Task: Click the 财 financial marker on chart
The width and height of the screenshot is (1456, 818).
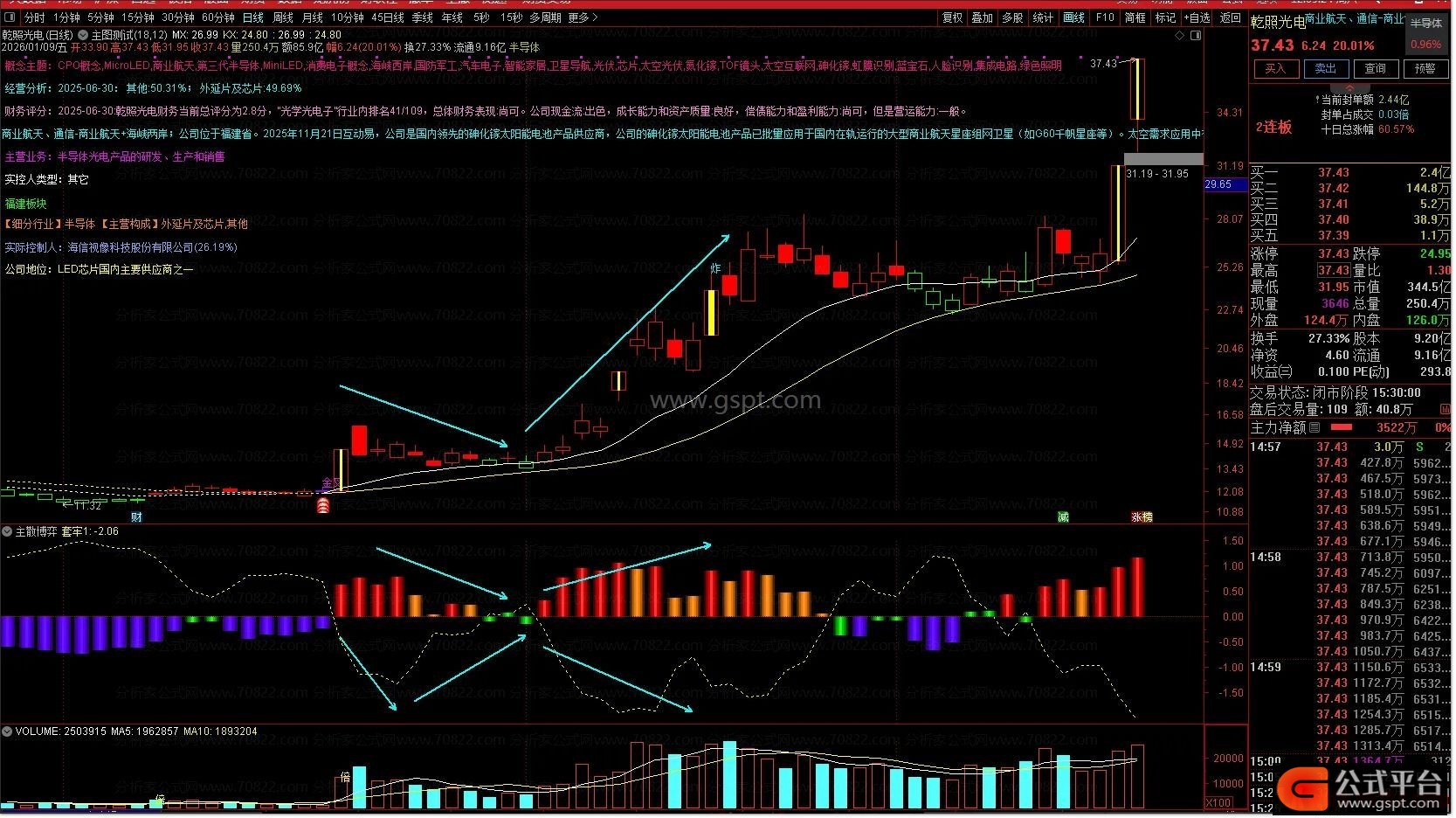Action: point(136,517)
